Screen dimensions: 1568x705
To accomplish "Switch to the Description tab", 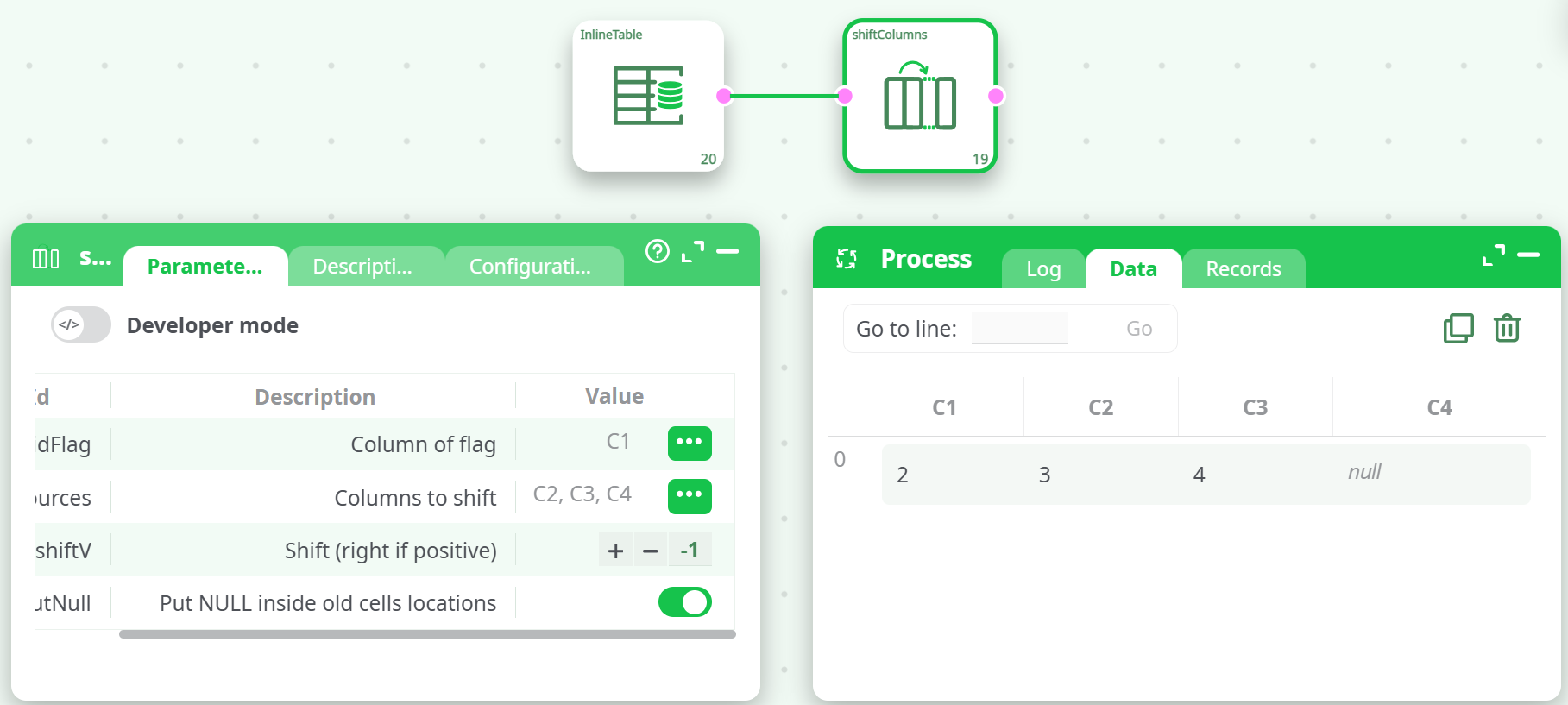I will (x=362, y=267).
